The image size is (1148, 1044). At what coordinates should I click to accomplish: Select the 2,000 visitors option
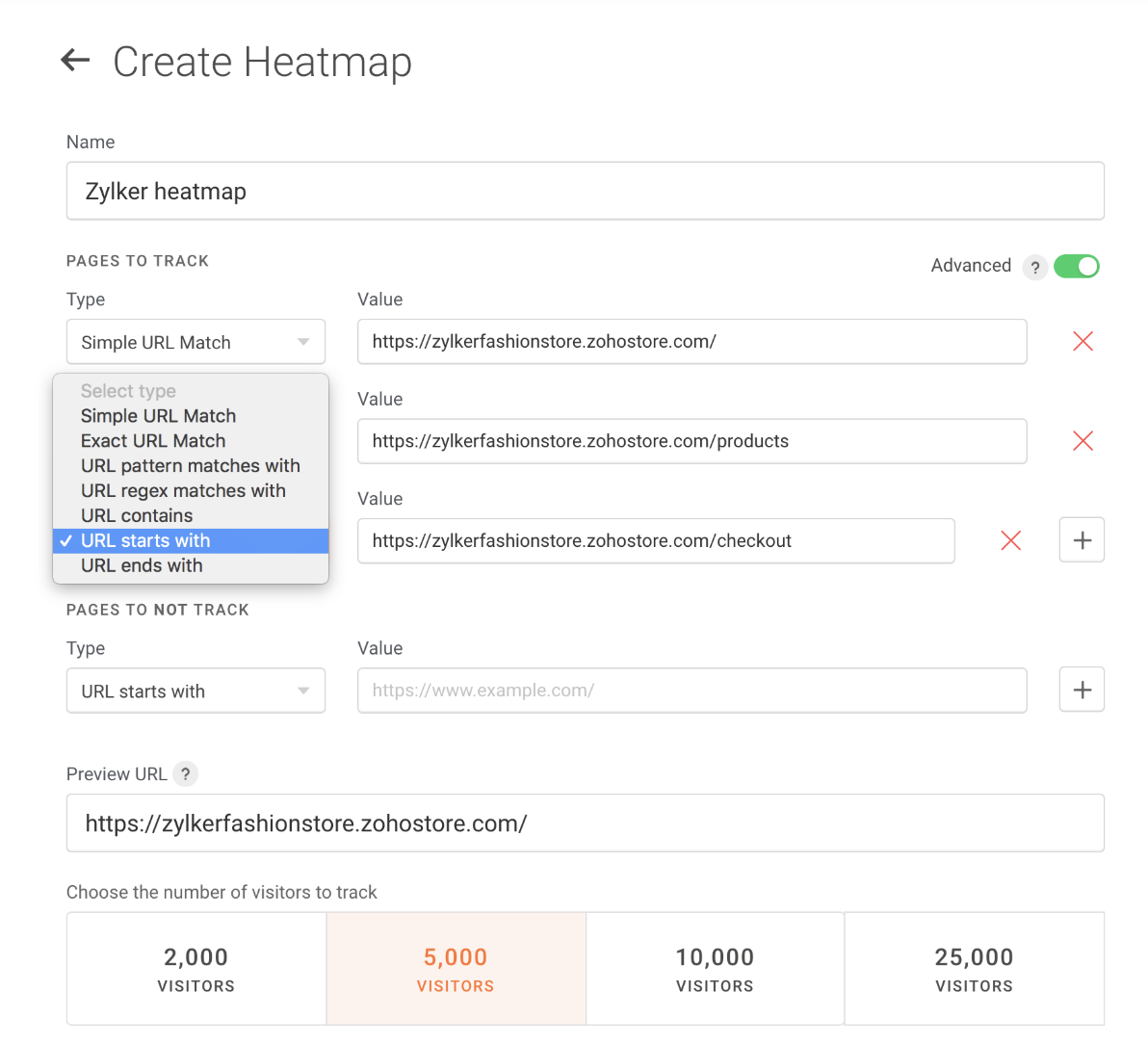tap(196, 969)
